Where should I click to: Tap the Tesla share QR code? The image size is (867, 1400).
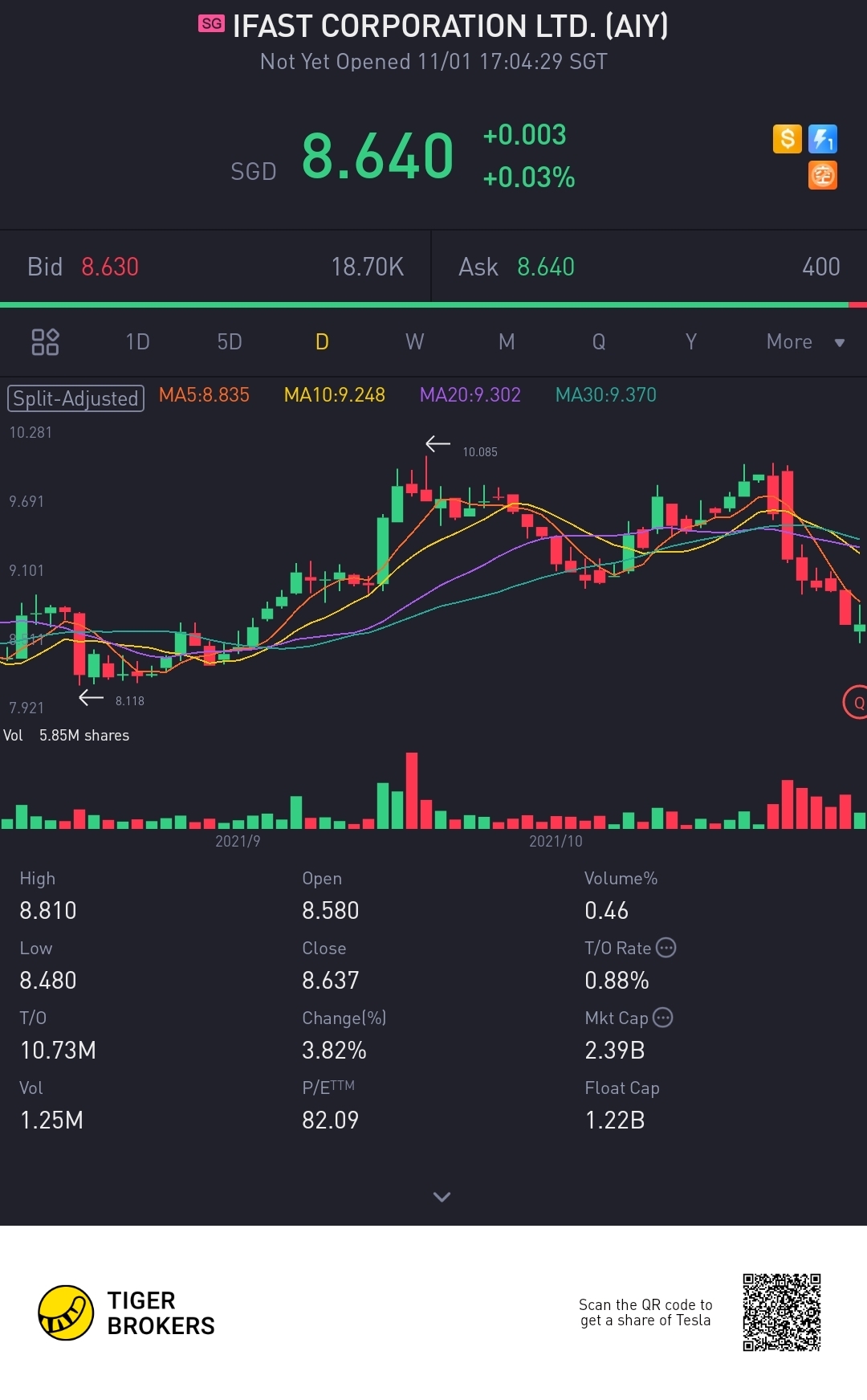tap(782, 1312)
